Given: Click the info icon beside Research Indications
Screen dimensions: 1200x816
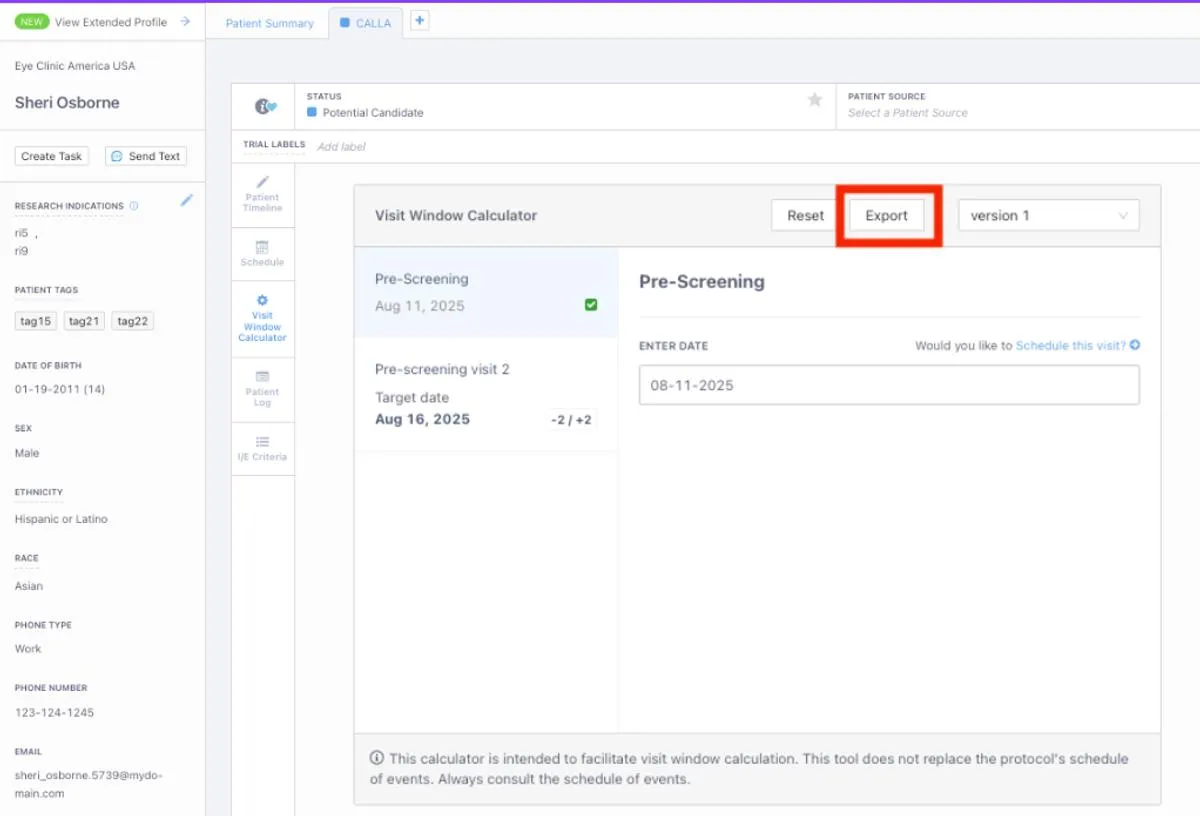Looking at the screenshot, I should click(134, 206).
